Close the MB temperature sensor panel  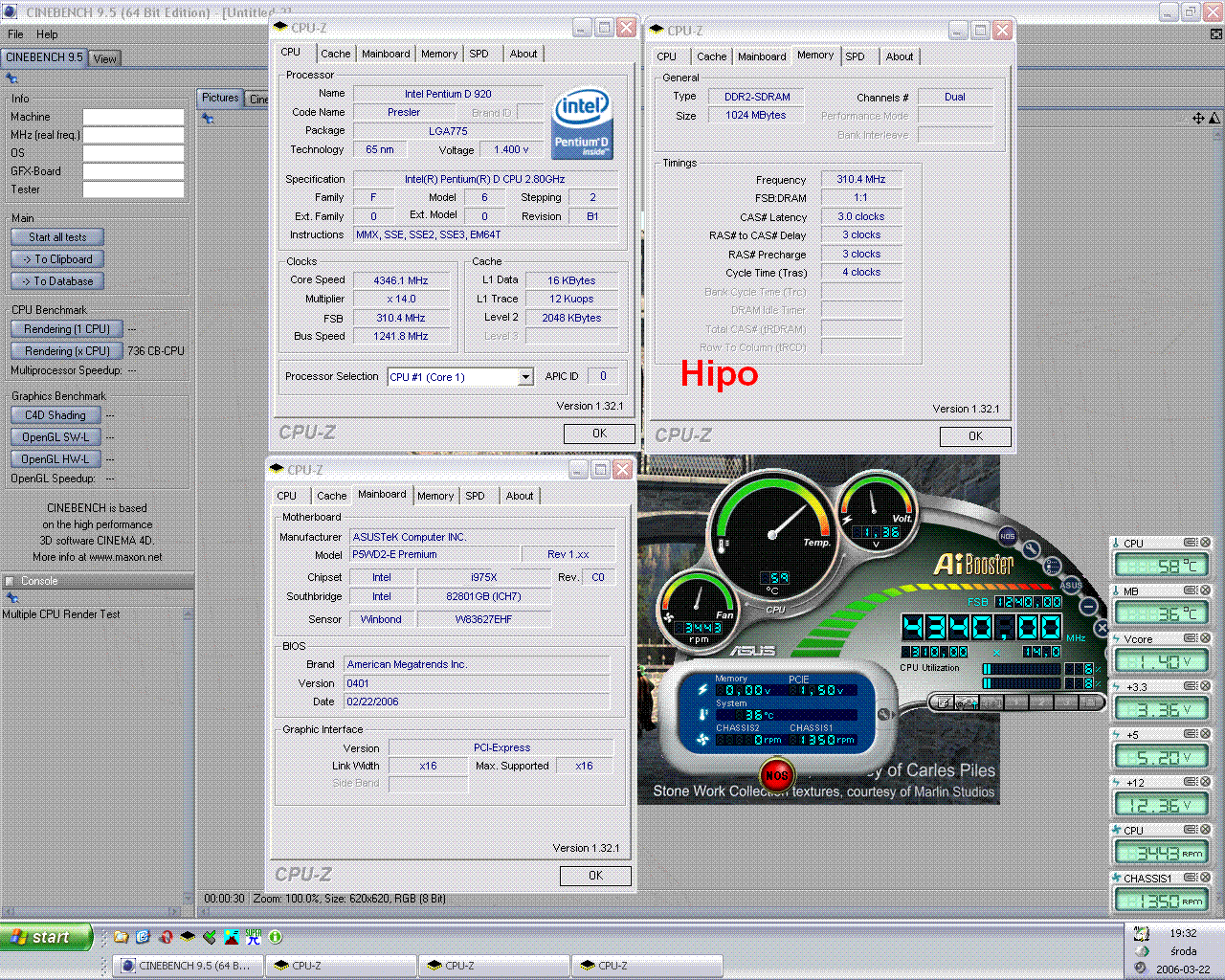pos(1206,590)
